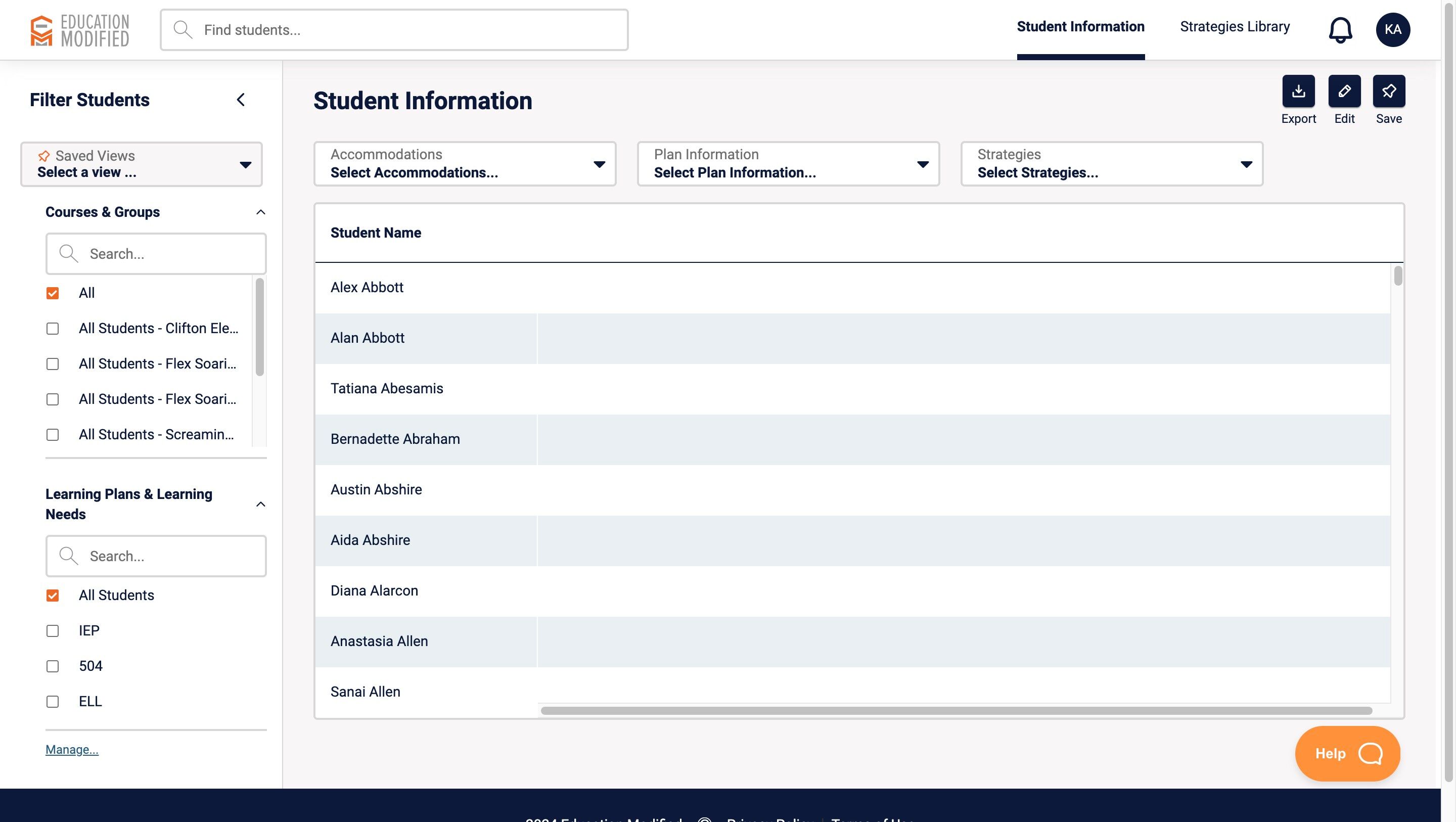
Task: Open the notifications bell
Action: [1340, 29]
